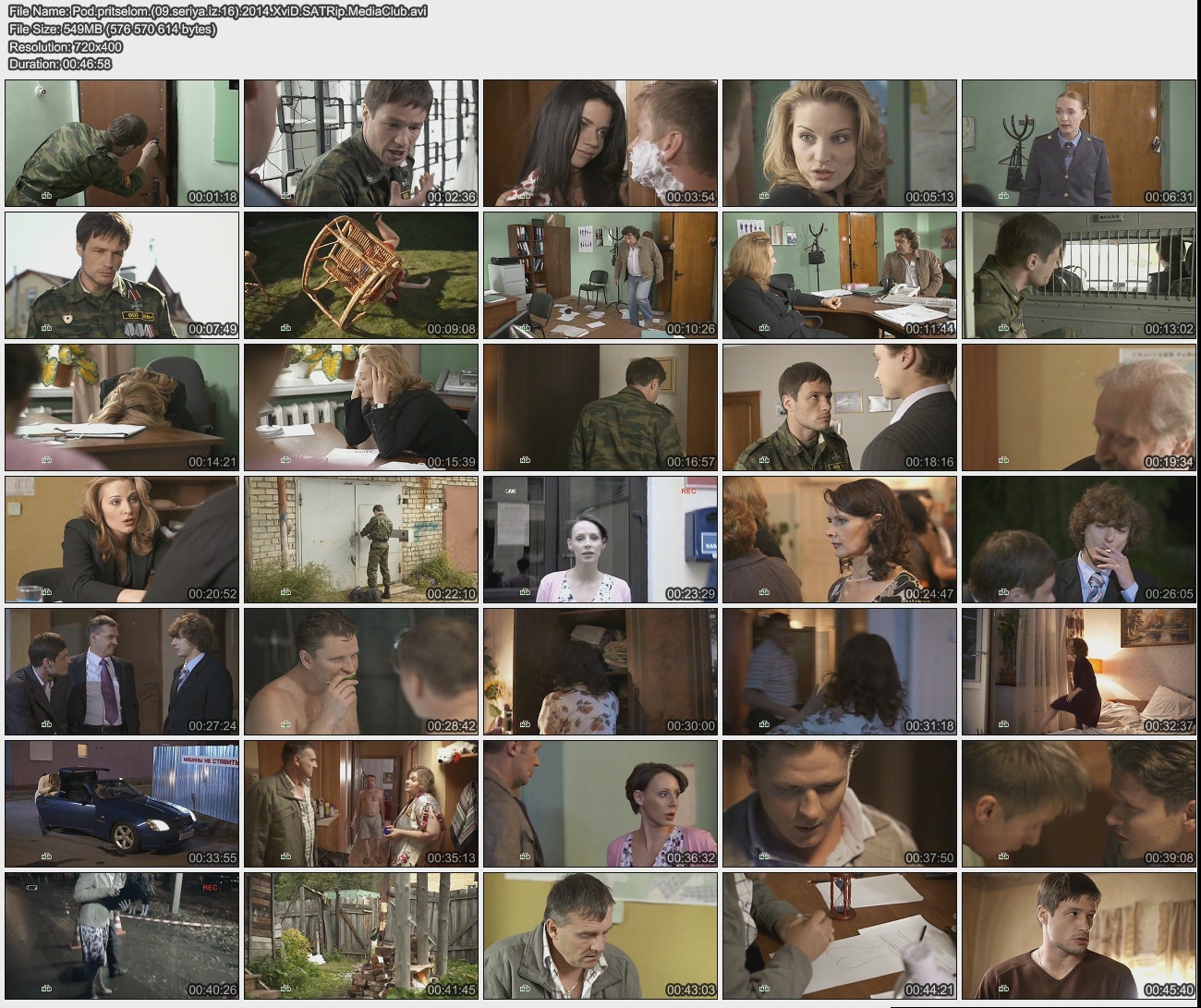Select the three men in suits frame
The width and height of the screenshot is (1201, 1008).
122,672
